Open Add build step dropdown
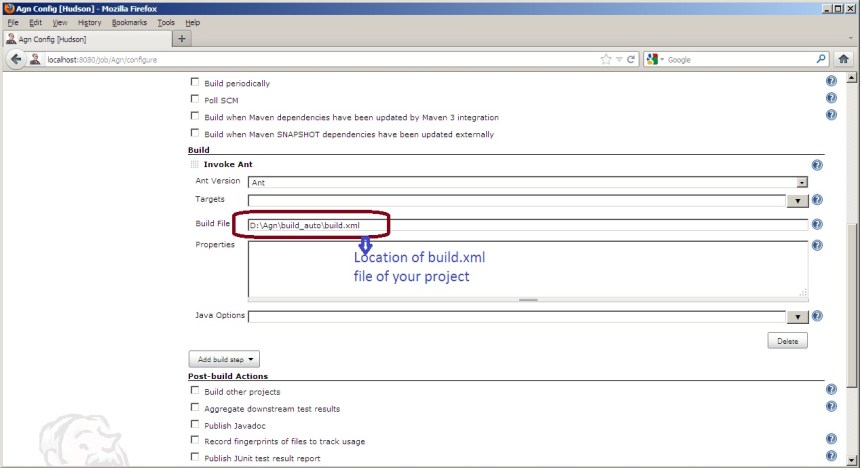This screenshot has height=468, width=860. tap(224, 359)
